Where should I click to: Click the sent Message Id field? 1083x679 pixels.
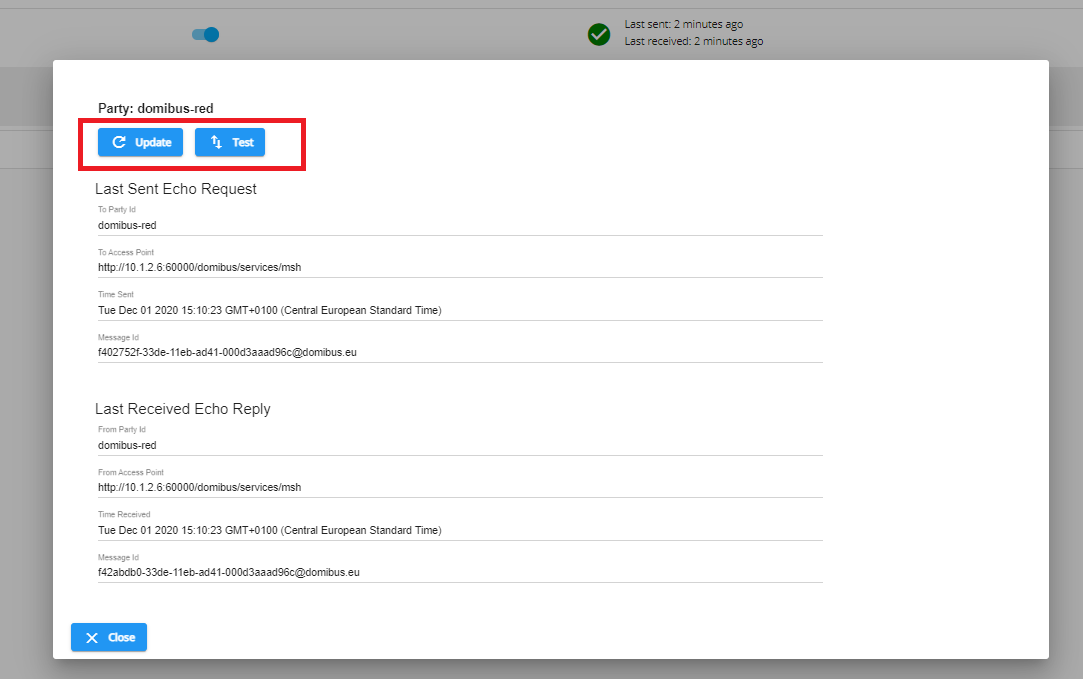pyautogui.click(x=459, y=352)
